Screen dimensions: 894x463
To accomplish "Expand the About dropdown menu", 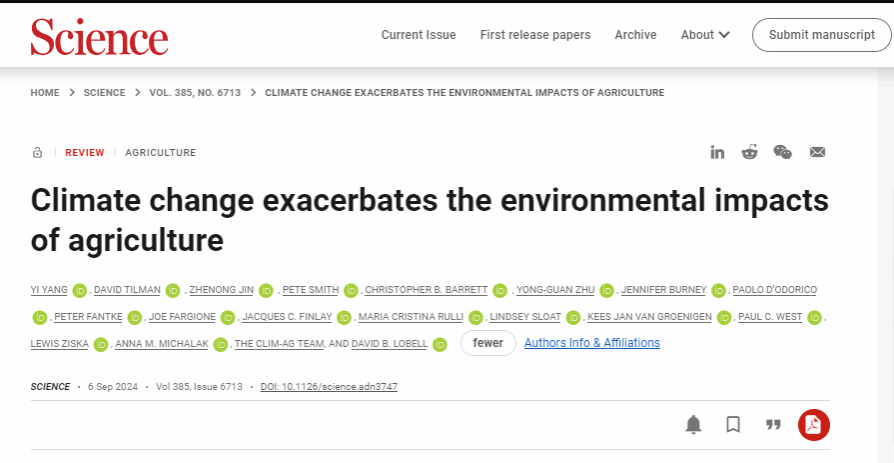I will click(705, 35).
